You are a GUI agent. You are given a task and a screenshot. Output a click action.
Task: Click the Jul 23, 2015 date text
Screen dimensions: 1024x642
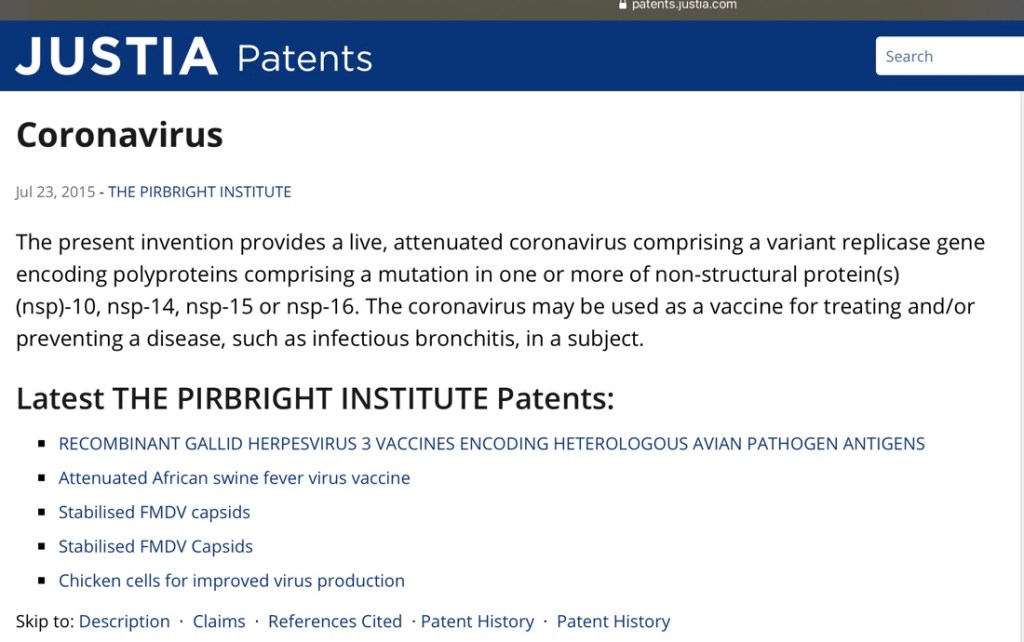(x=55, y=192)
